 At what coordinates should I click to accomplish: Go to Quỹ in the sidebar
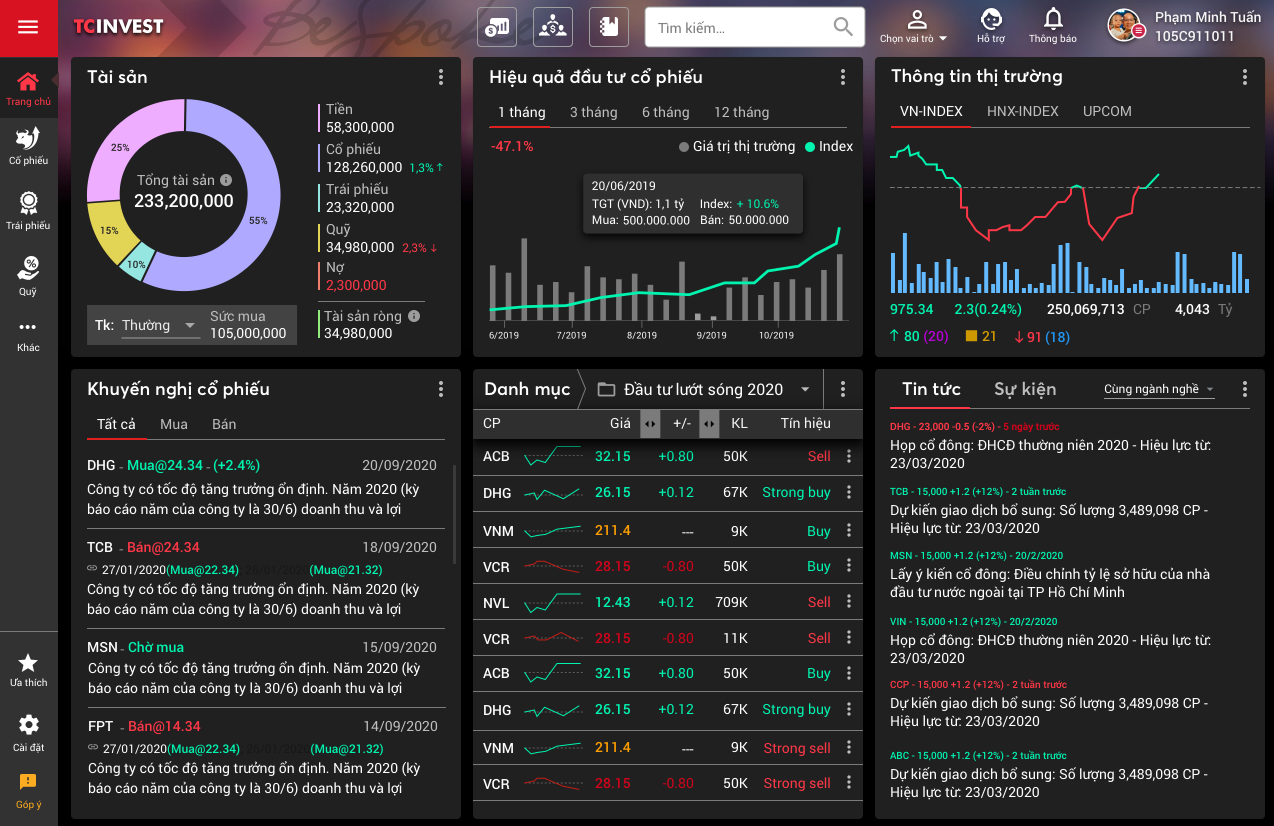click(x=28, y=276)
